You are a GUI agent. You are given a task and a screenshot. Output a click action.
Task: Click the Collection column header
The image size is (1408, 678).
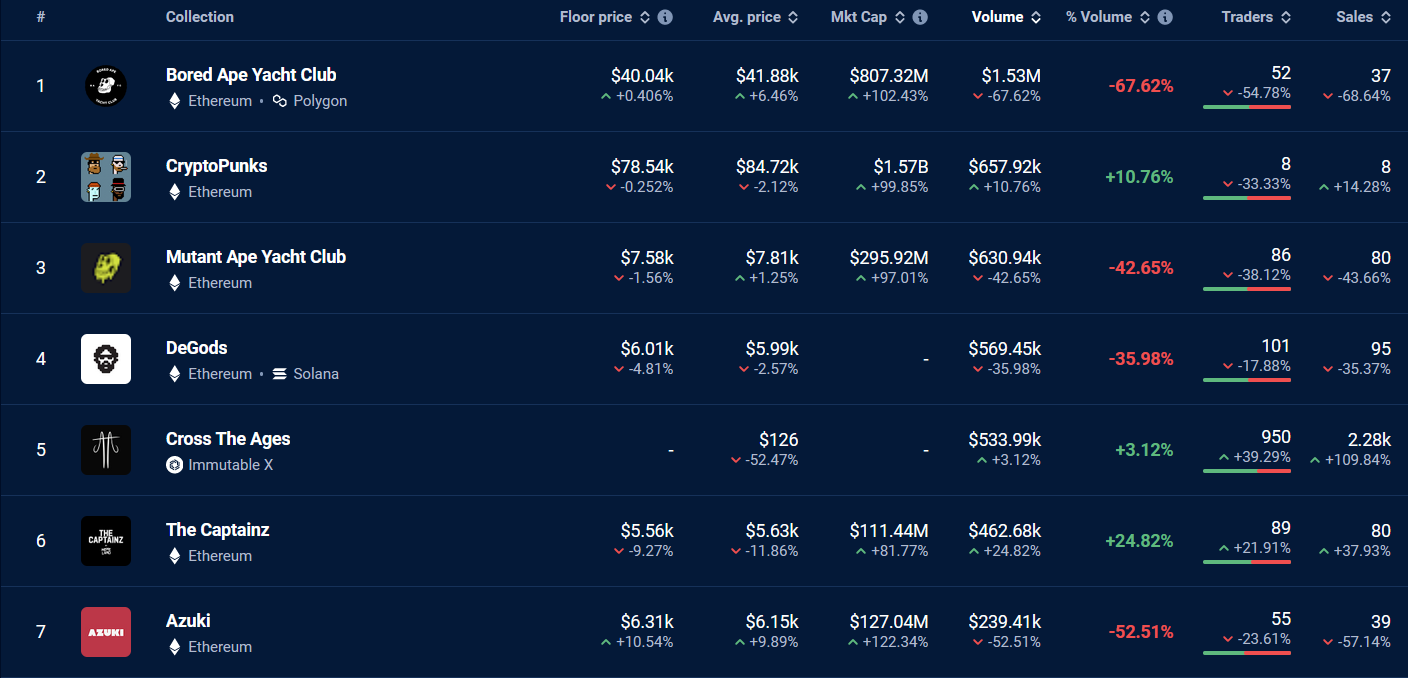200,17
